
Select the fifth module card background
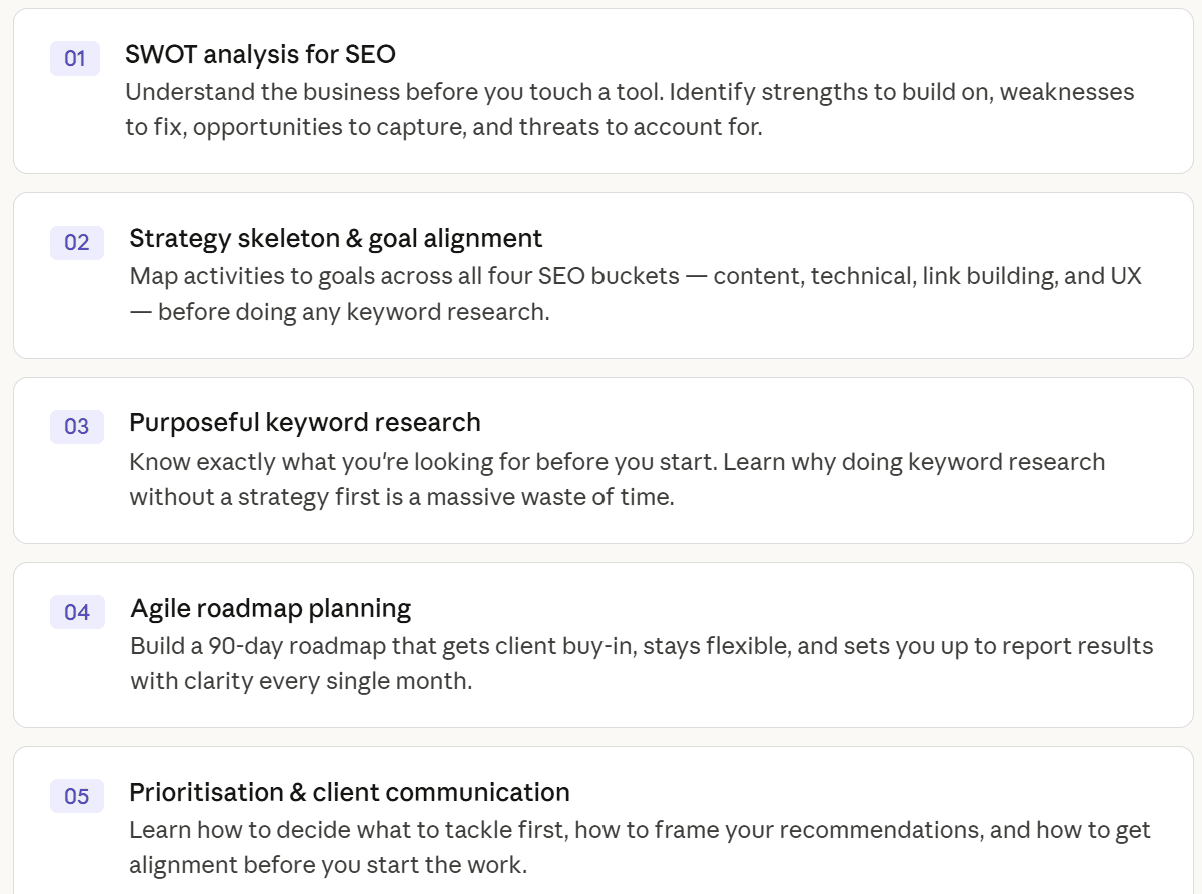click(603, 821)
